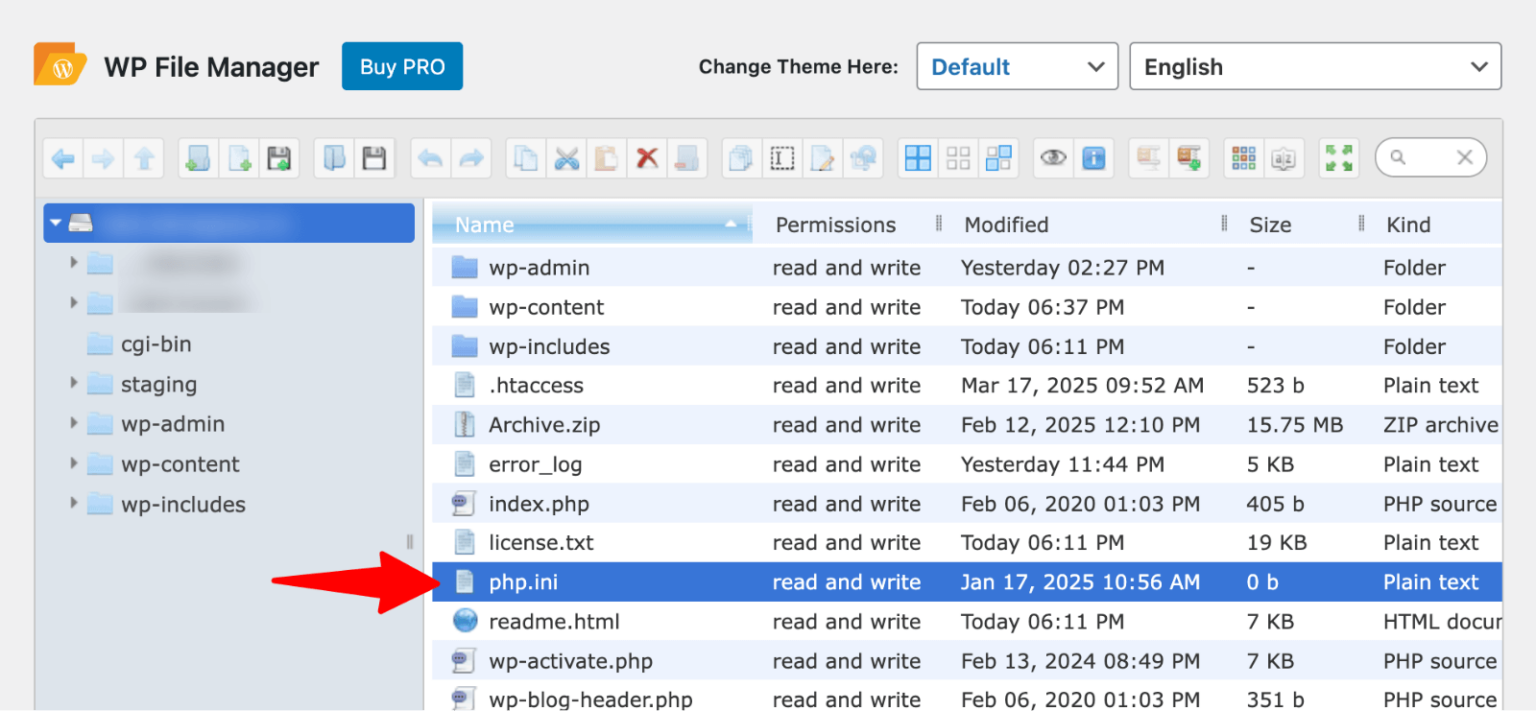Activate the rectangle selection tool
The image size is (1536, 711).
click(782, 158)
